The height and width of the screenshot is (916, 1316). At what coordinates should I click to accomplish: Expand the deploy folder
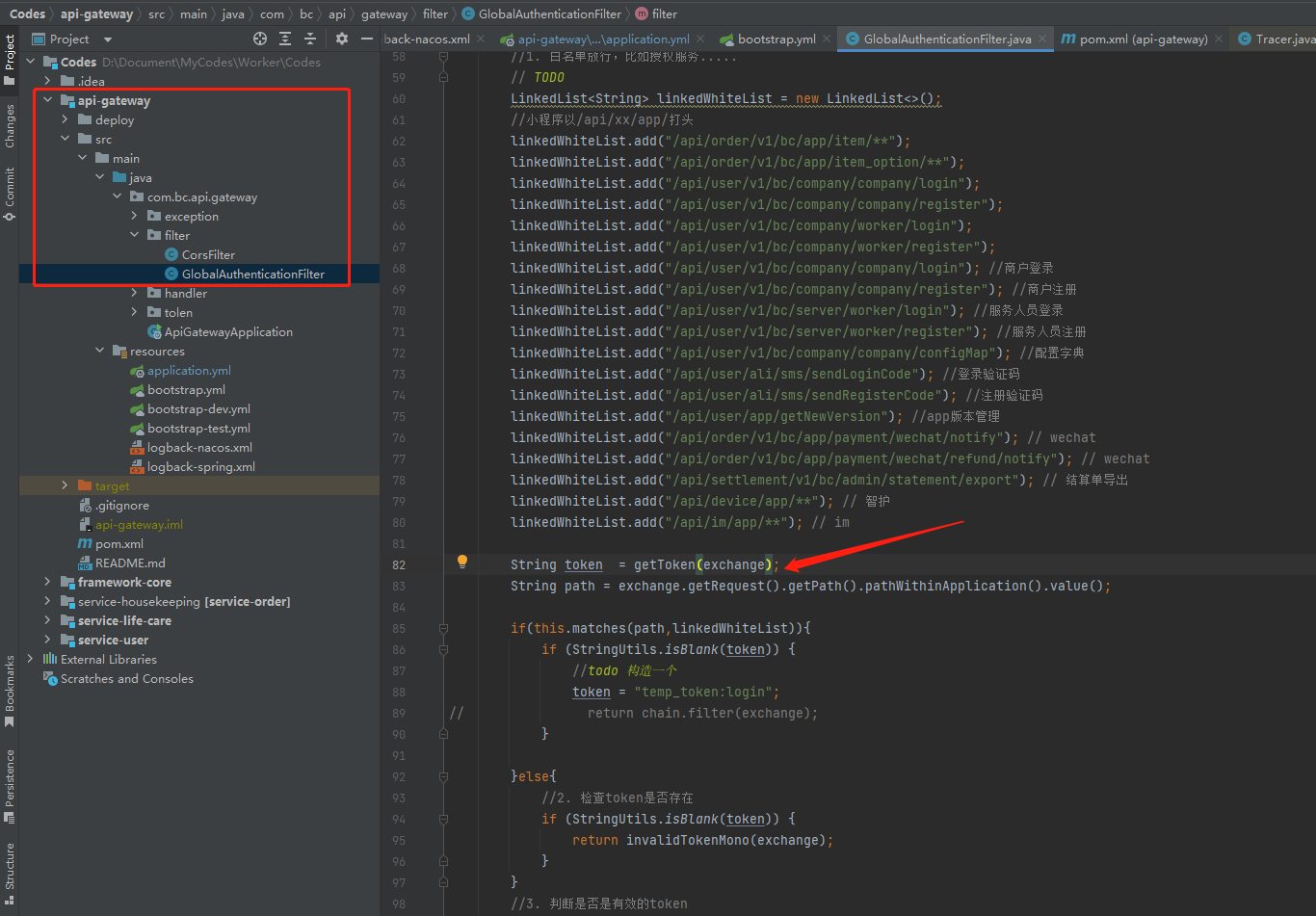tap(66, 119)
